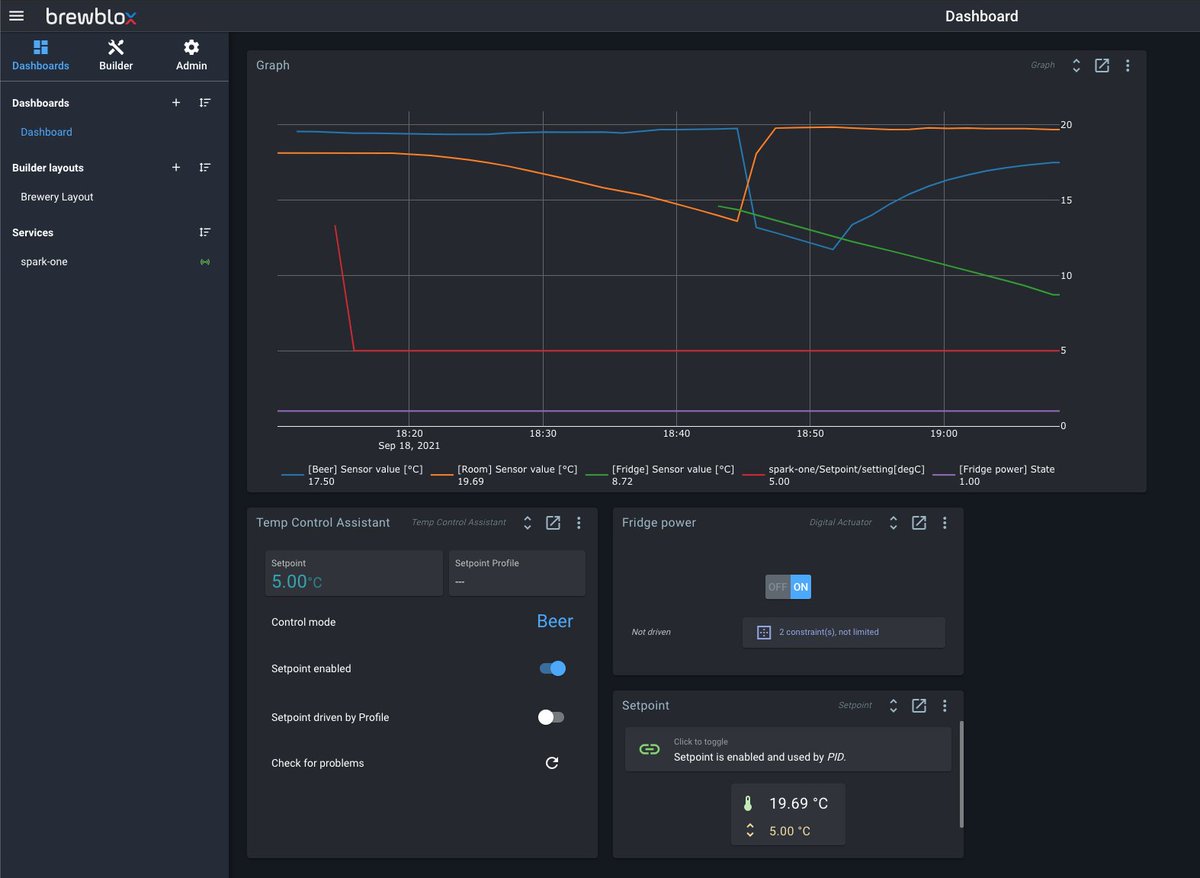
Task: Click the Not driven label
Action: coord(651,632)
